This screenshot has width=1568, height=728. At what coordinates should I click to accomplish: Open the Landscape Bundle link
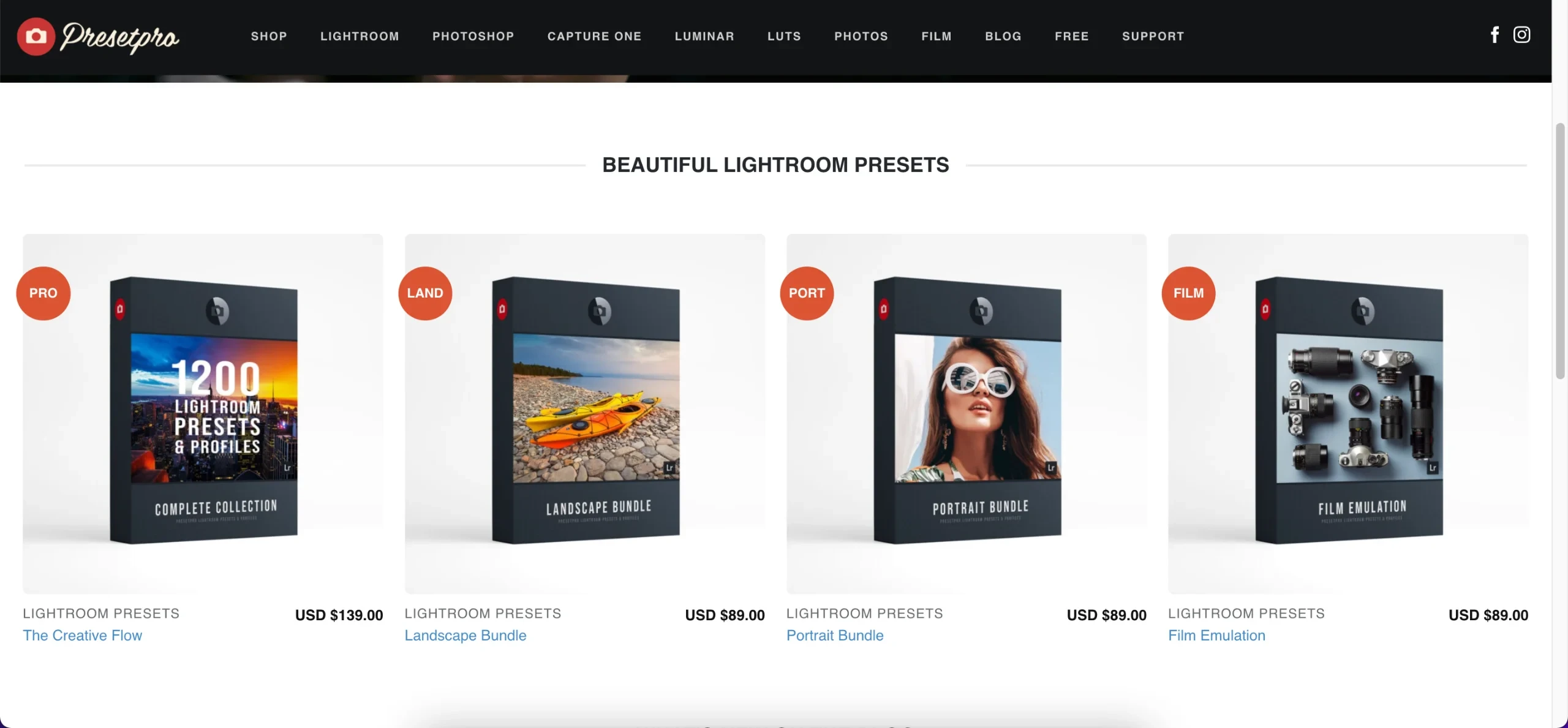(466, 636)
